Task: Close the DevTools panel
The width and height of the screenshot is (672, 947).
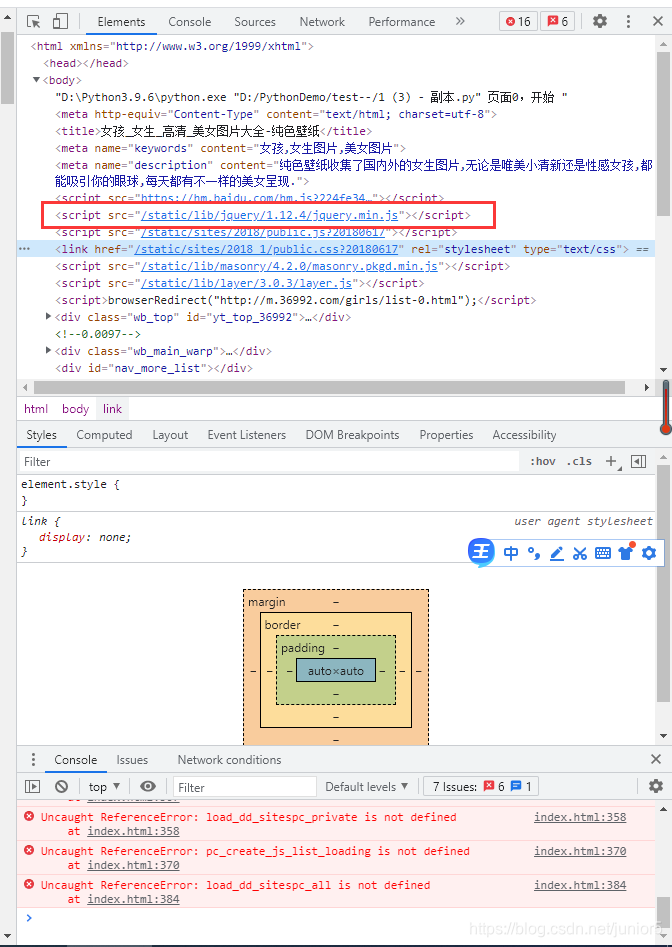Action: [658, 22]
